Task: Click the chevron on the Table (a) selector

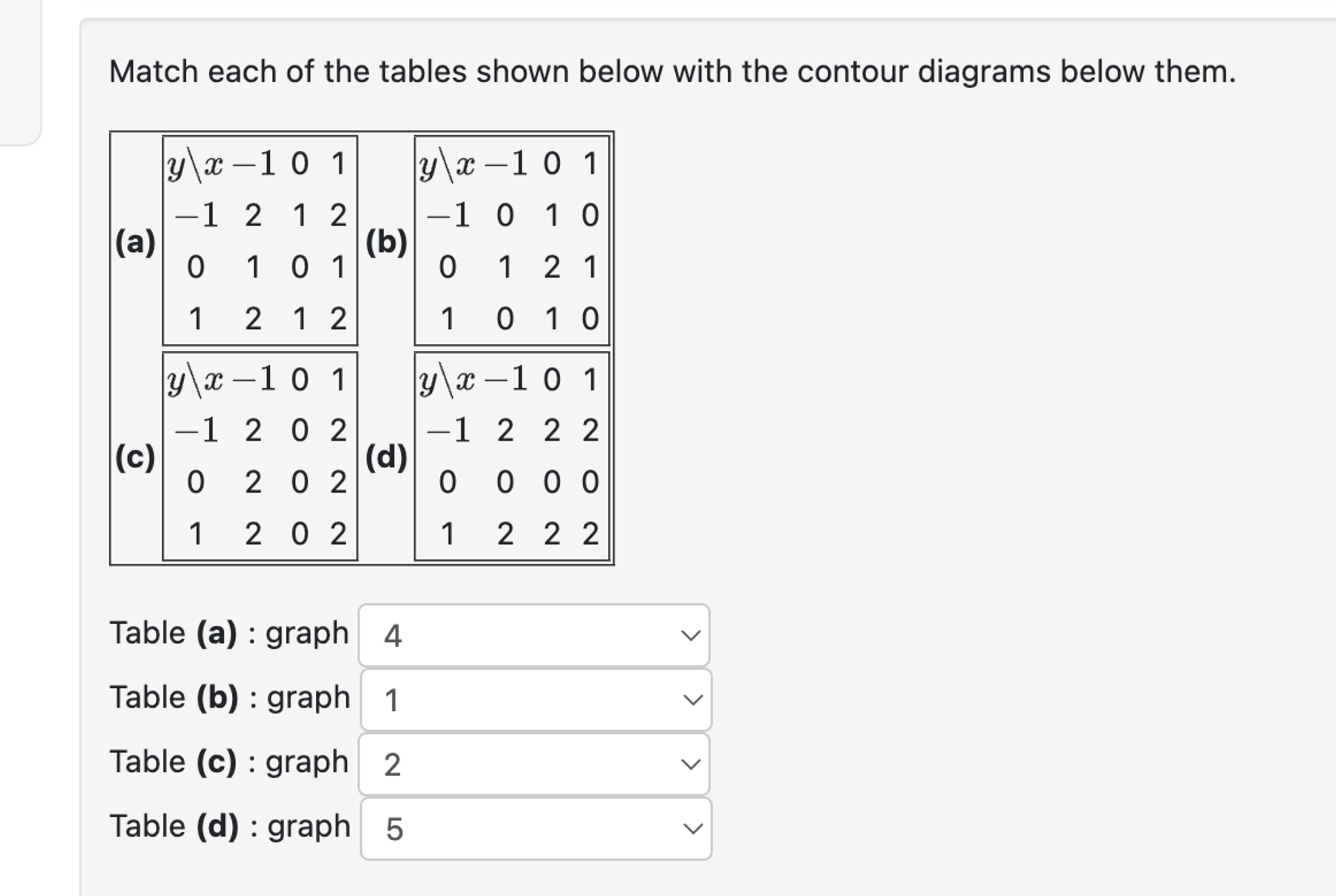Action: (691, 635)
